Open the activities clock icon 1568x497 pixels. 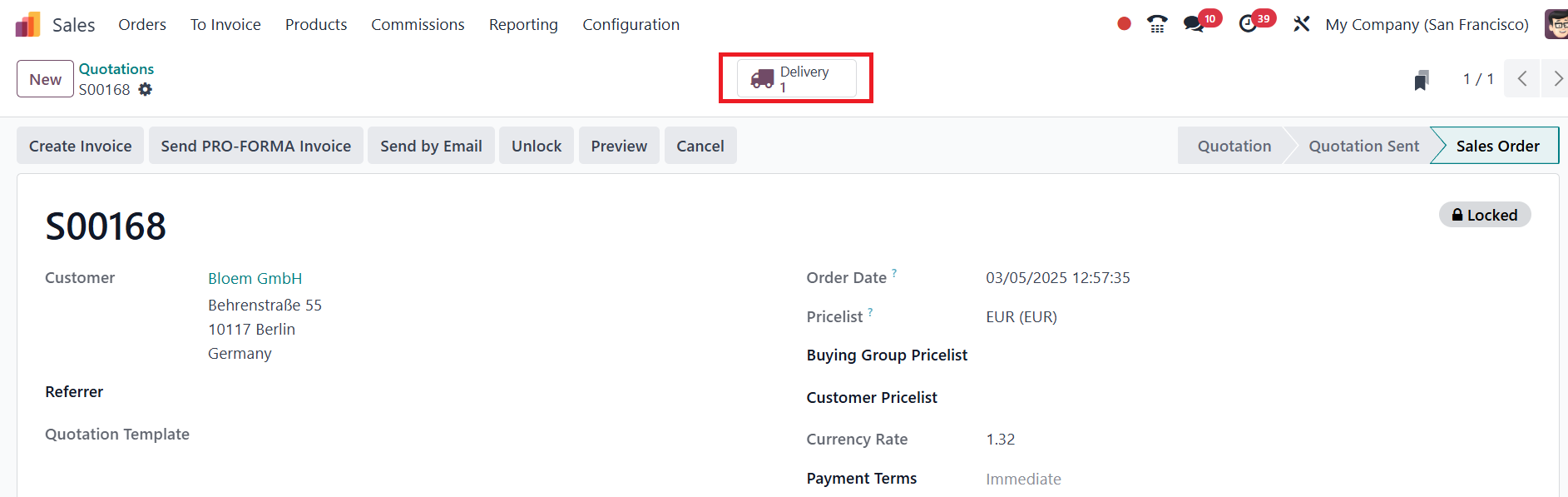(1248, 24)
